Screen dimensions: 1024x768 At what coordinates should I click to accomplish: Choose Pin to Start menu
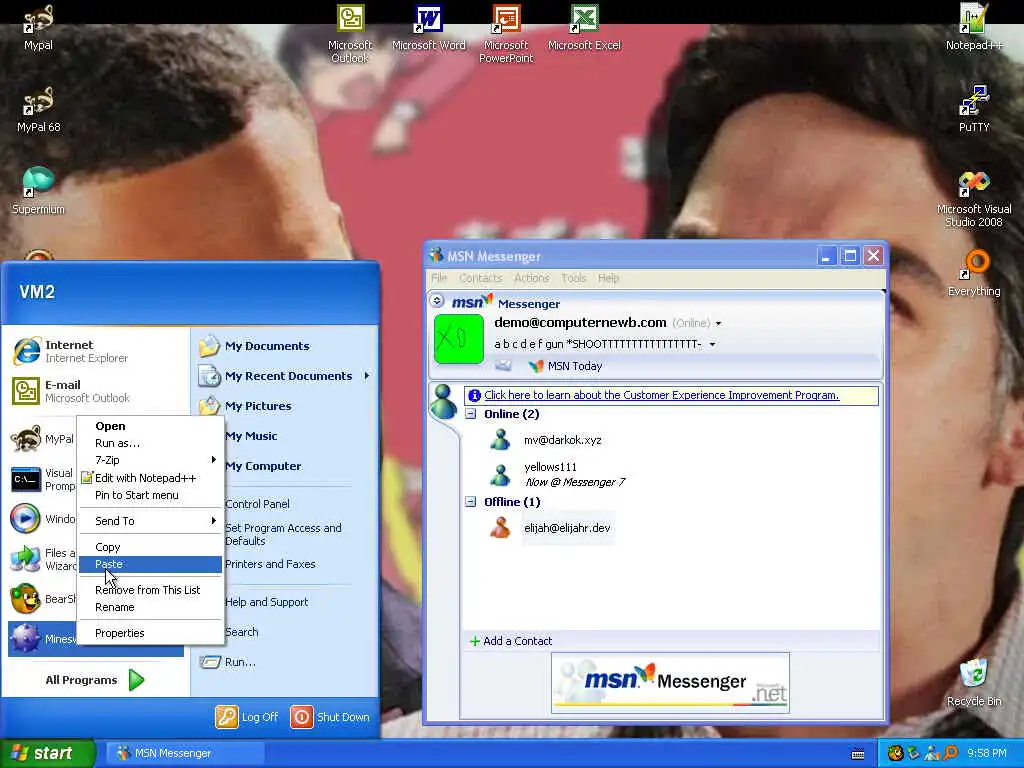click(x=150, y=495)
